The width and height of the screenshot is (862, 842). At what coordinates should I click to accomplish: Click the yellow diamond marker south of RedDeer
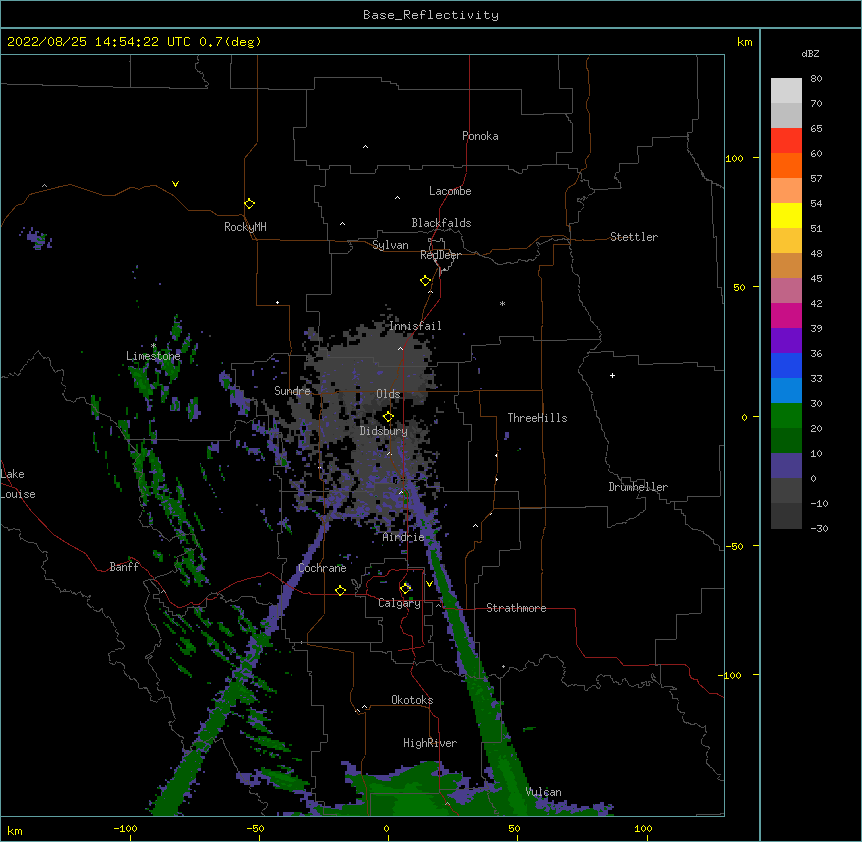point(426,281)
